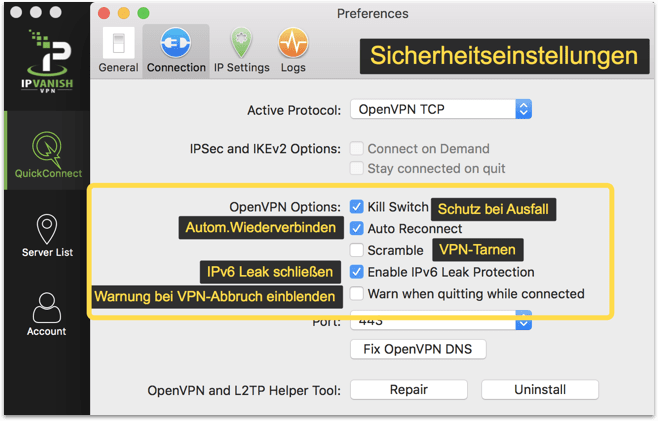Minimize the Preferences window with yellow button
The width and height of the screenshot is (658, 421).
[x=124, y=14]
